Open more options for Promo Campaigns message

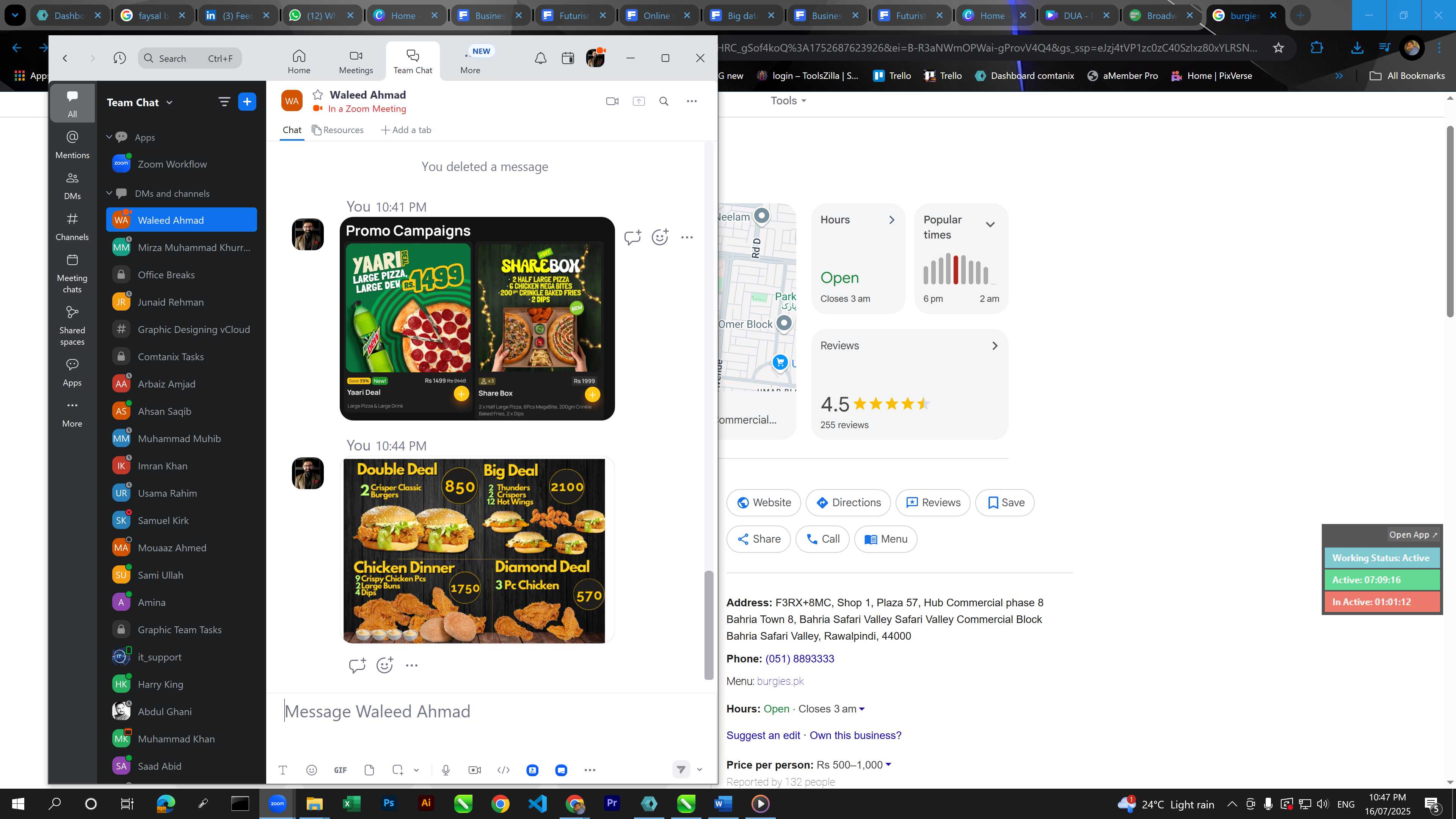pos(687,237)
